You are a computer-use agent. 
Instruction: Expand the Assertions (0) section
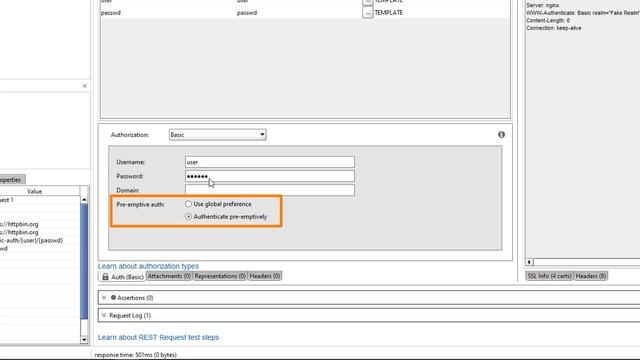(x=104, y=298)
